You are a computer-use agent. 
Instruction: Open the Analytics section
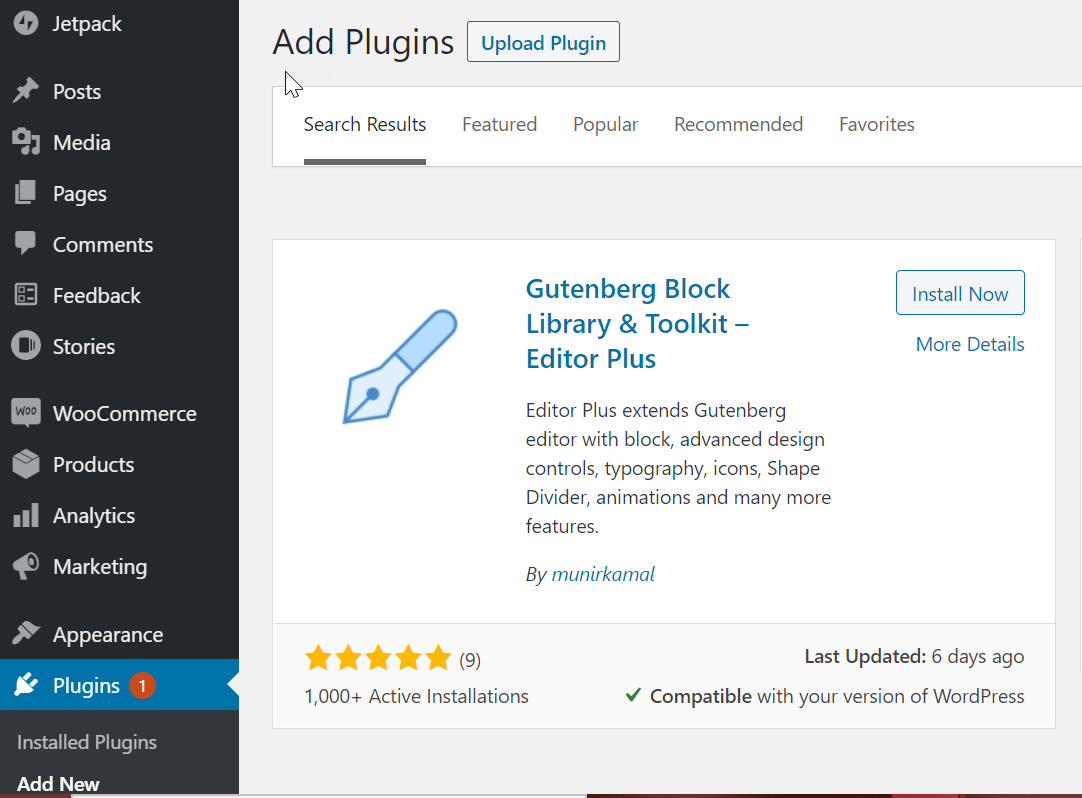click(x=94, y=515)
